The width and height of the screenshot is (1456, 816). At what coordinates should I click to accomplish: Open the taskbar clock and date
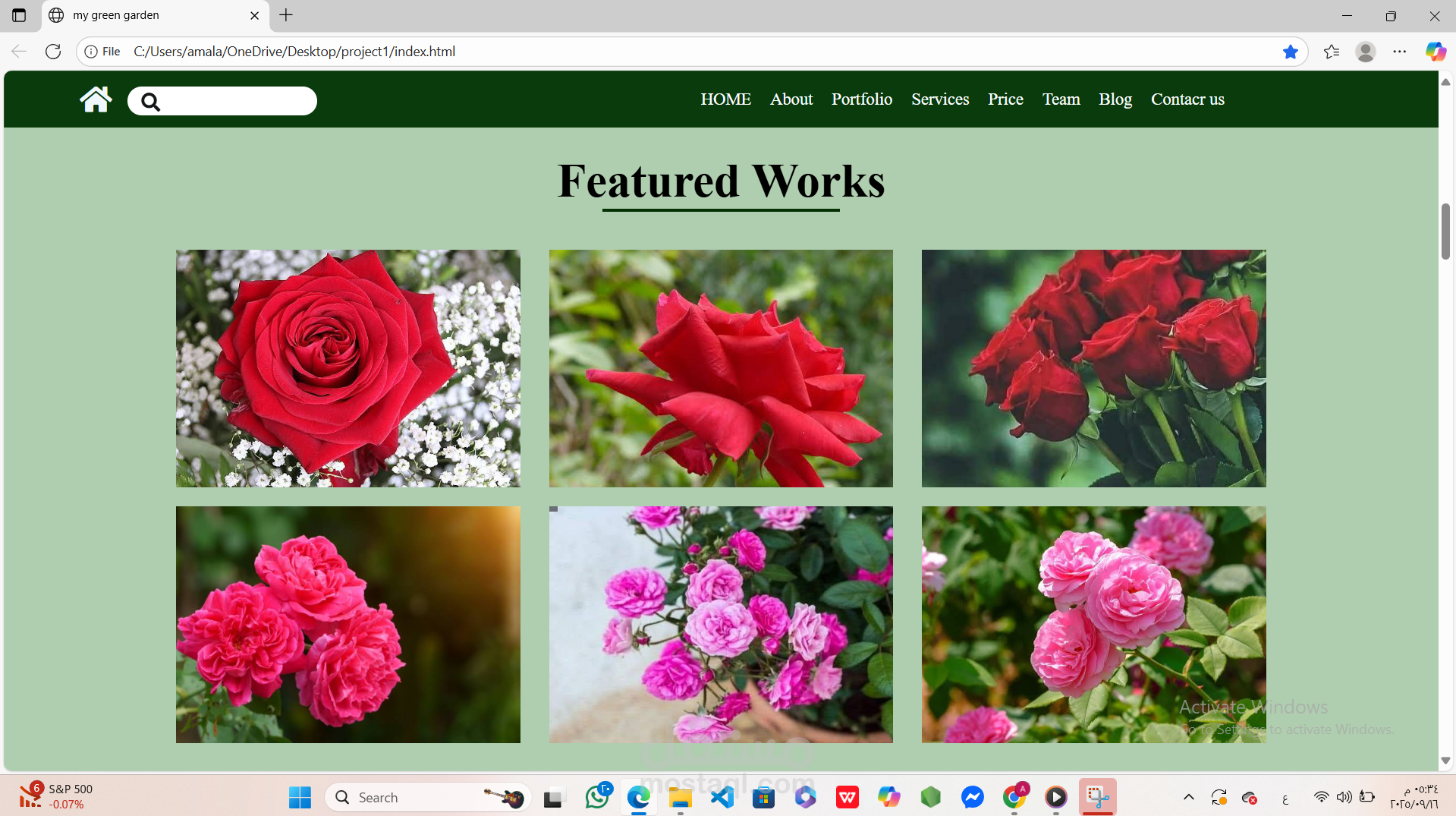pyautogui.click(x=1414, y=797)
